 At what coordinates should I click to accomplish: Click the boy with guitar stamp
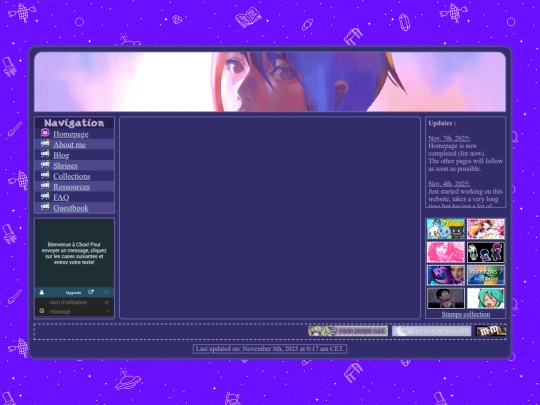click(446, 298)
